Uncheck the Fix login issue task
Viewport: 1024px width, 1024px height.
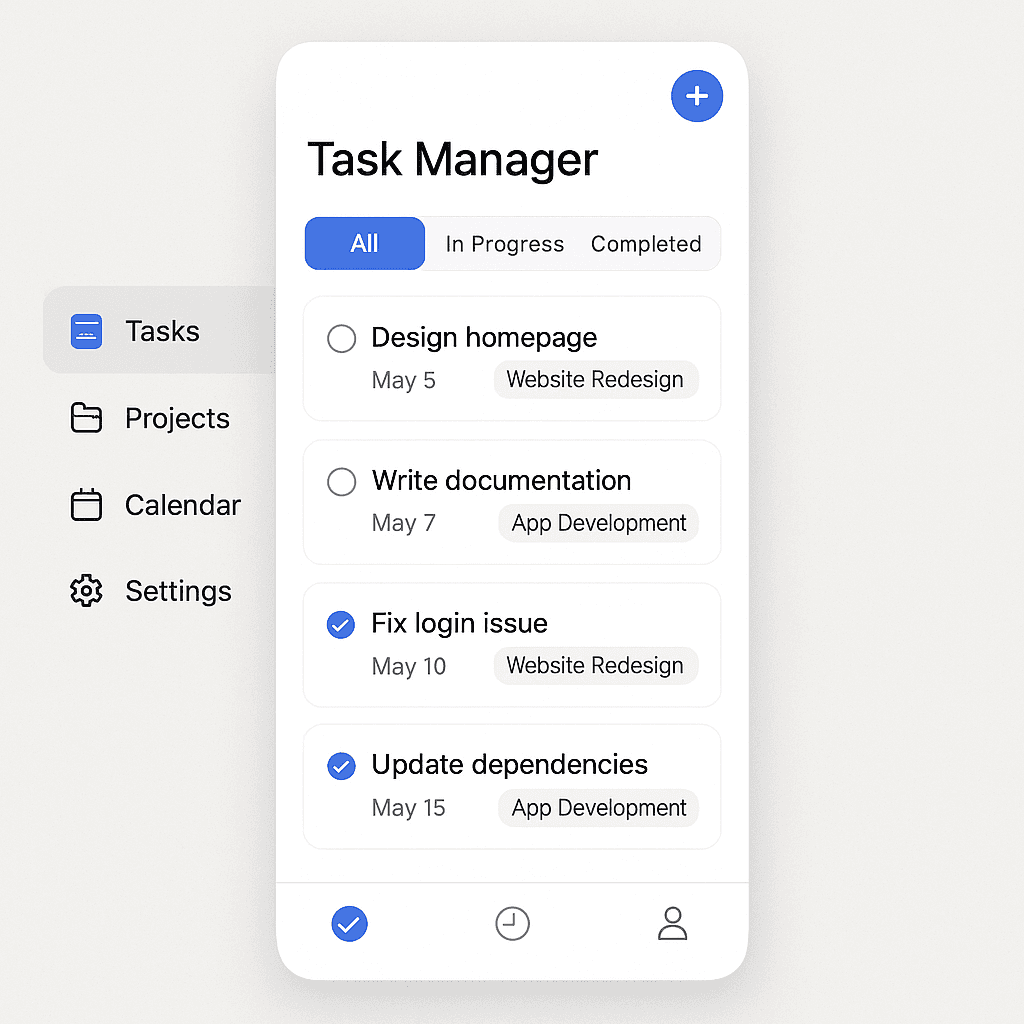point(341,624)
